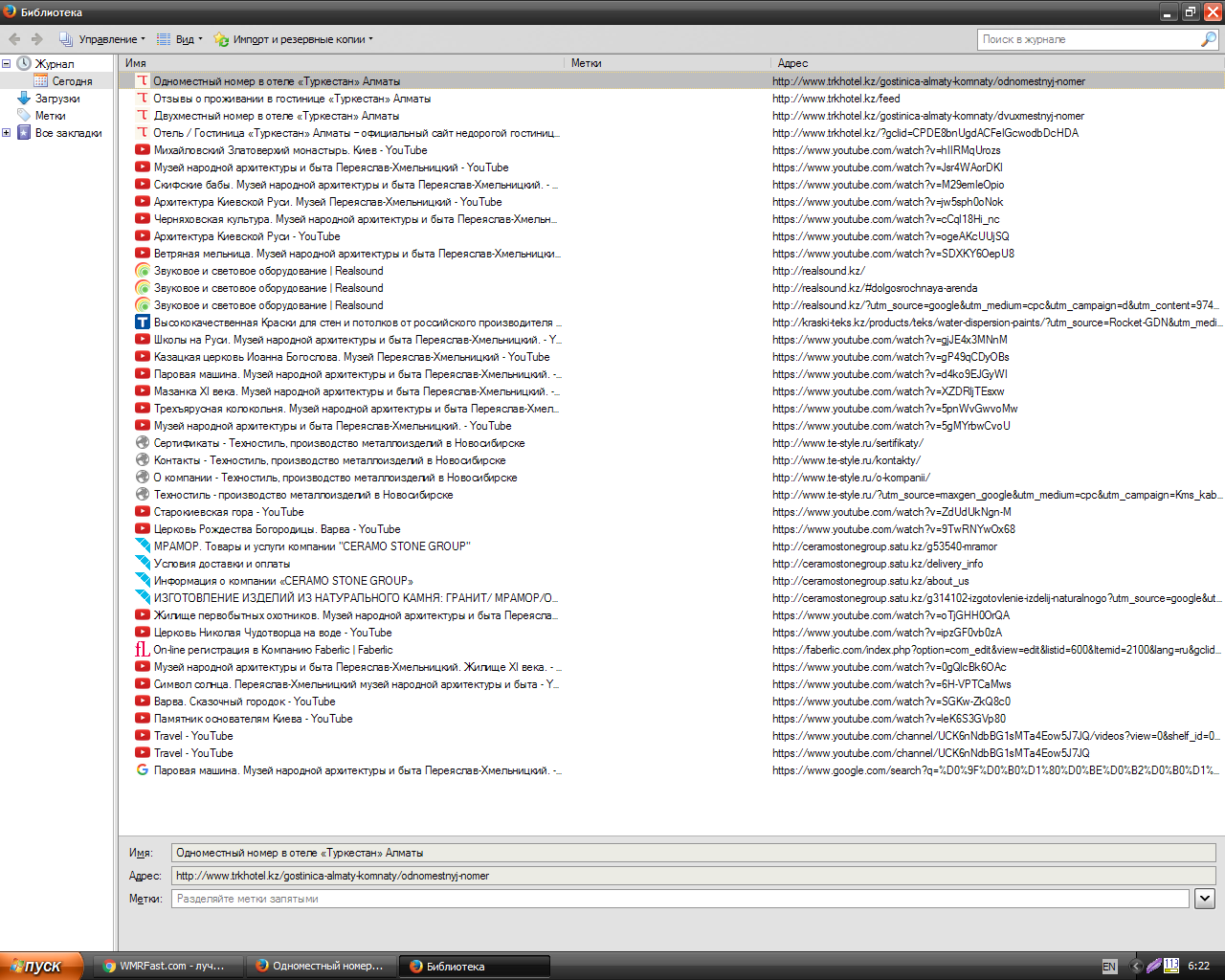This screenshot has height=980, width=1225.
Task: Sort by the Имя column header
Action: 342,63
